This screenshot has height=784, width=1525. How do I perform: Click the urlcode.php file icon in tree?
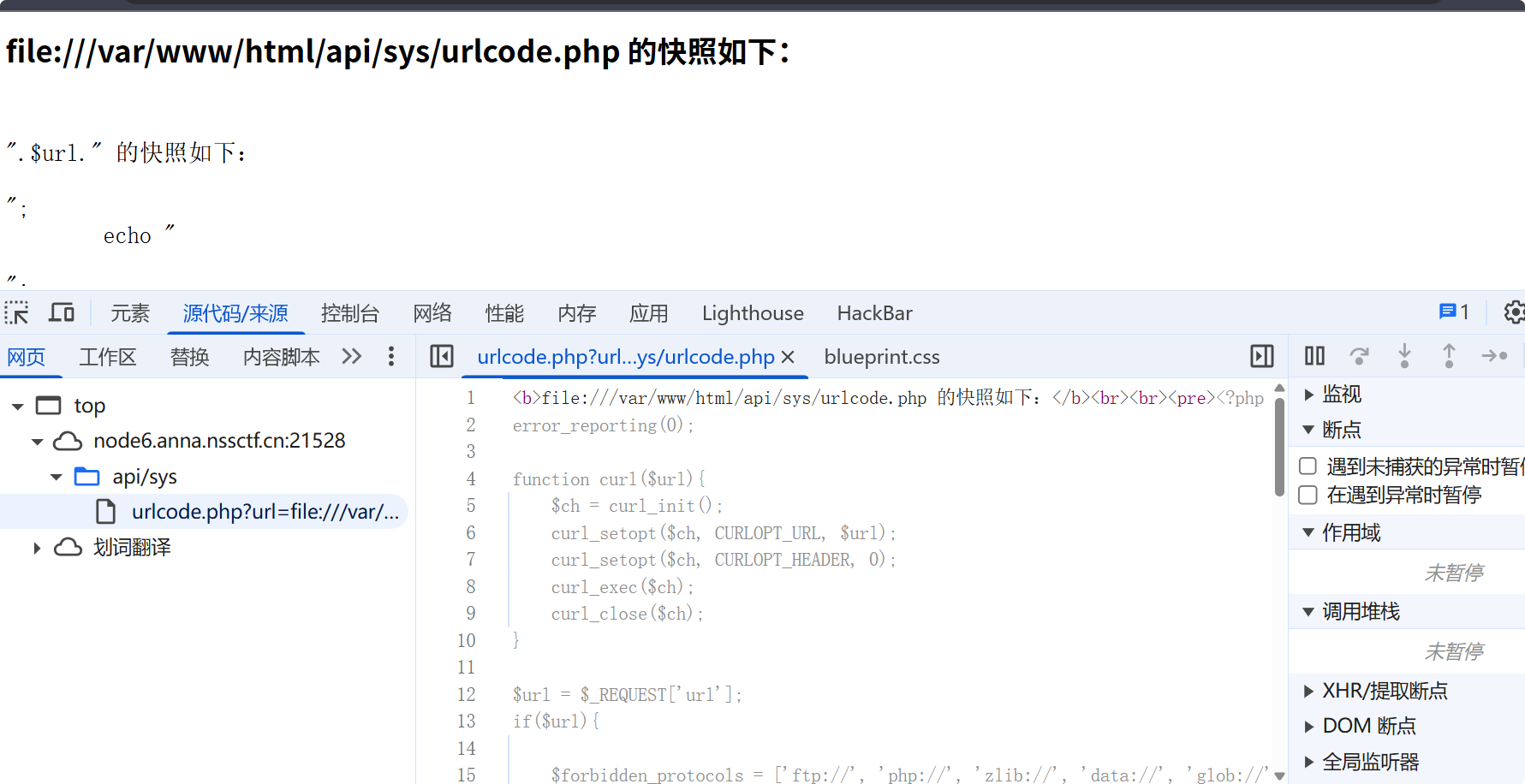point(106,512)
